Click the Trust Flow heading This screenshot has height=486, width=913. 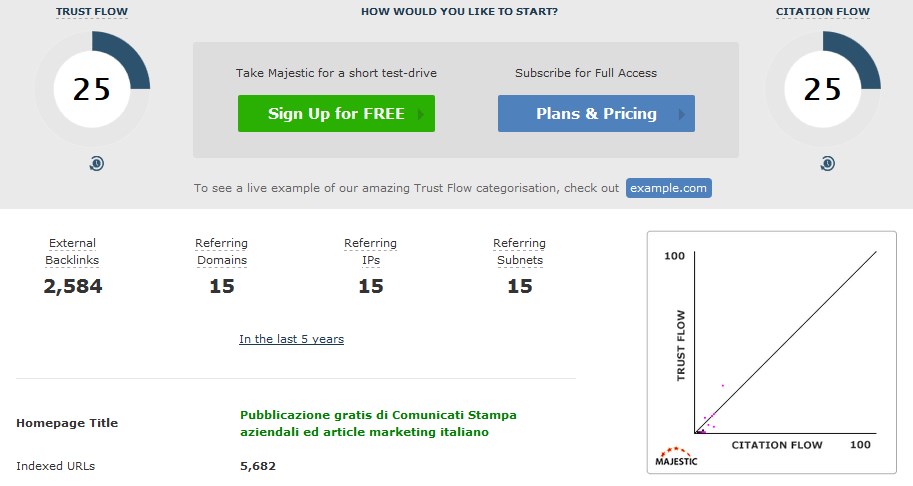click(92, 12)
